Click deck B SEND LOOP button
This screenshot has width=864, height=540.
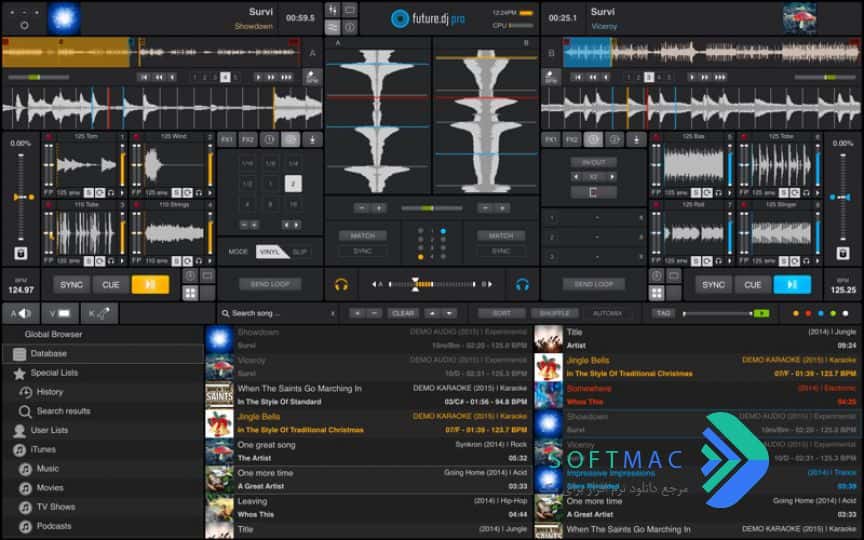click(x=593, y=284)
